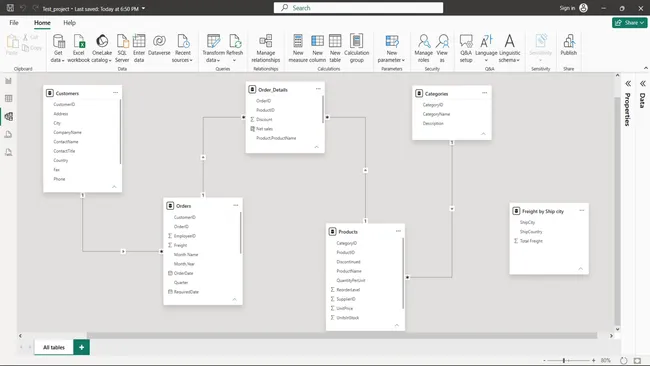
Task: Adjust the zoom slider handle
Action: (x=564, y=361)
